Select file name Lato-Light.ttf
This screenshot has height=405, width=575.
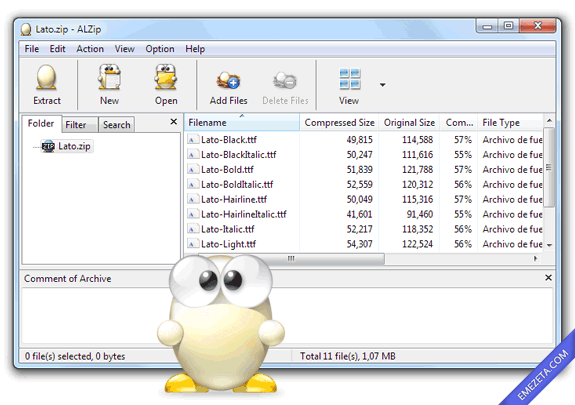[228, 244]
